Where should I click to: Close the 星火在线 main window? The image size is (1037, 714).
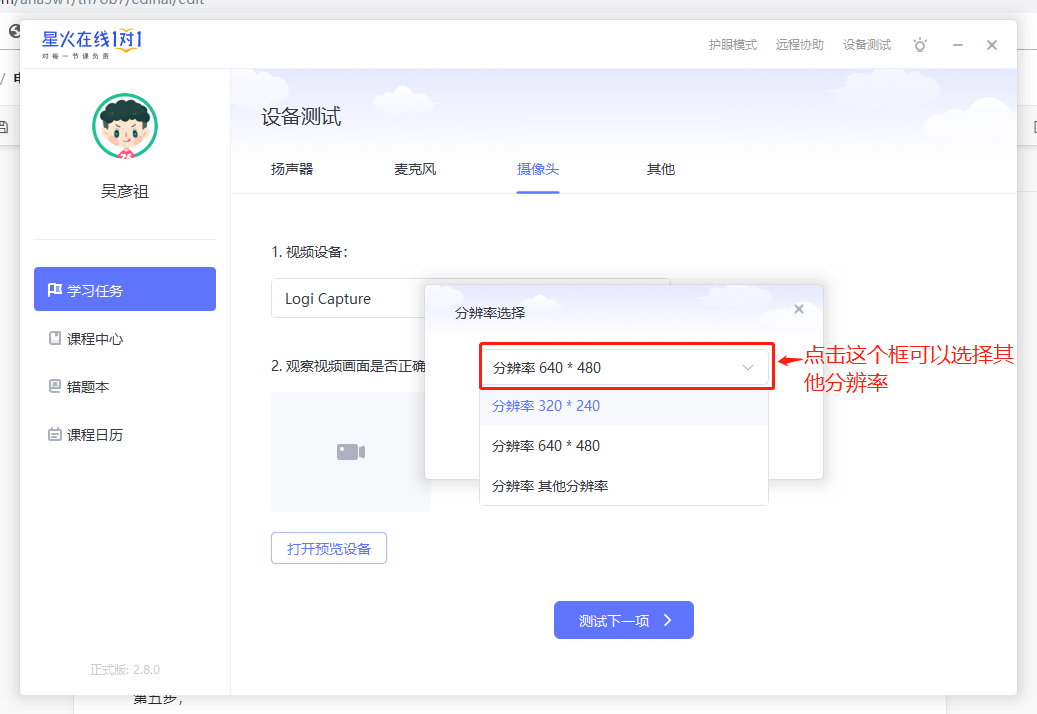992,45
